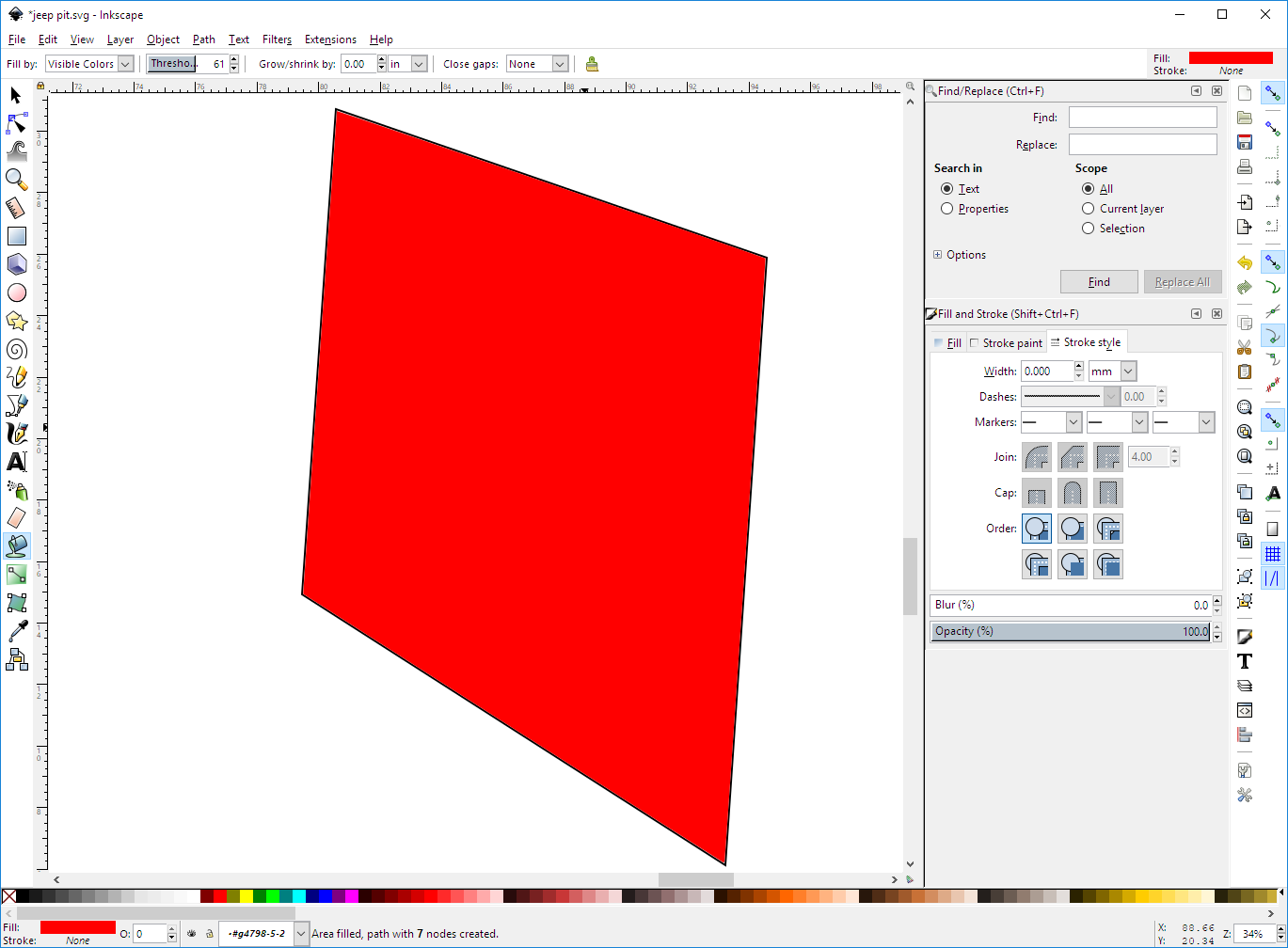Select the Zoom magnifier tool
The height and width of the screenshot is (948, 1288).
[x=16, y=179]
